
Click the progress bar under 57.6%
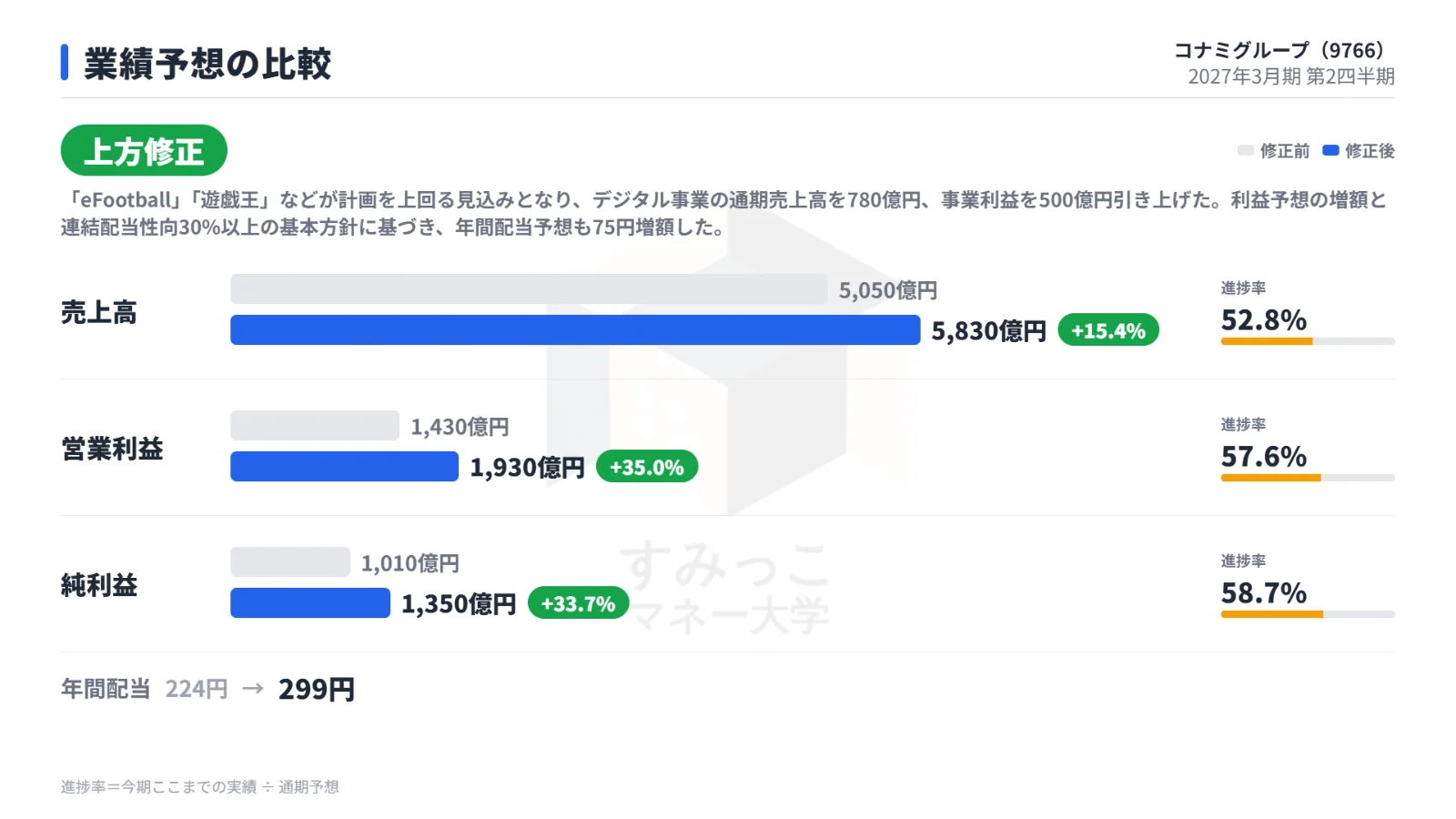(1308, 478)
